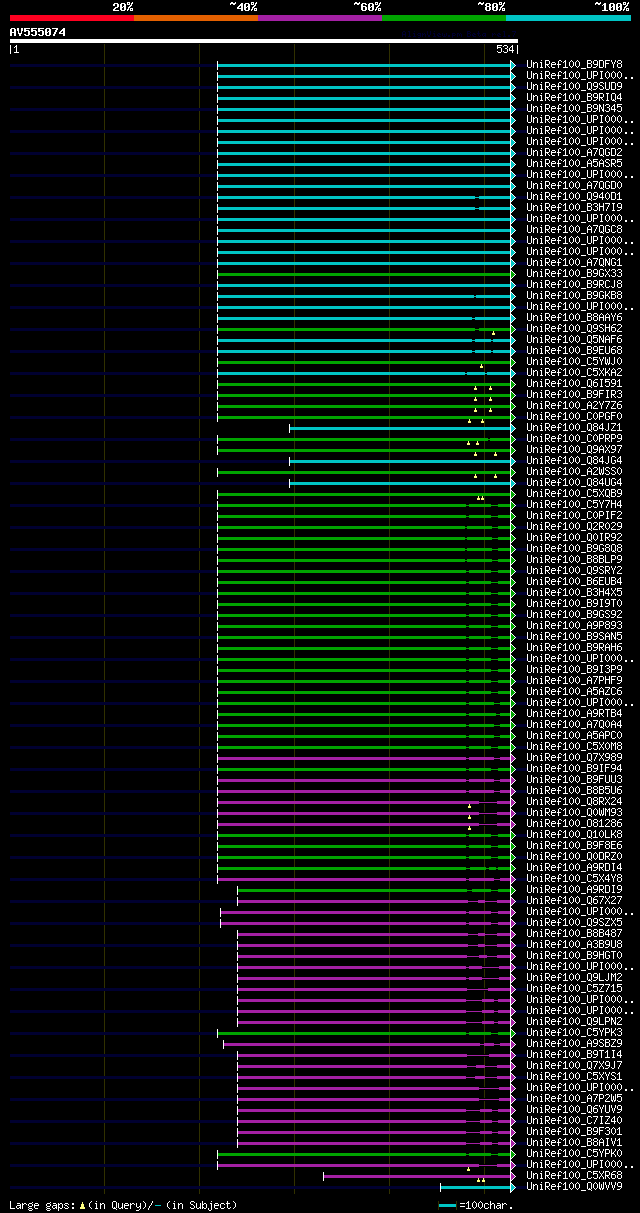Open the UniRef100_B9RIQ4 hit label
This screenshot has height=1213, width=640.
tap(575, 97)
